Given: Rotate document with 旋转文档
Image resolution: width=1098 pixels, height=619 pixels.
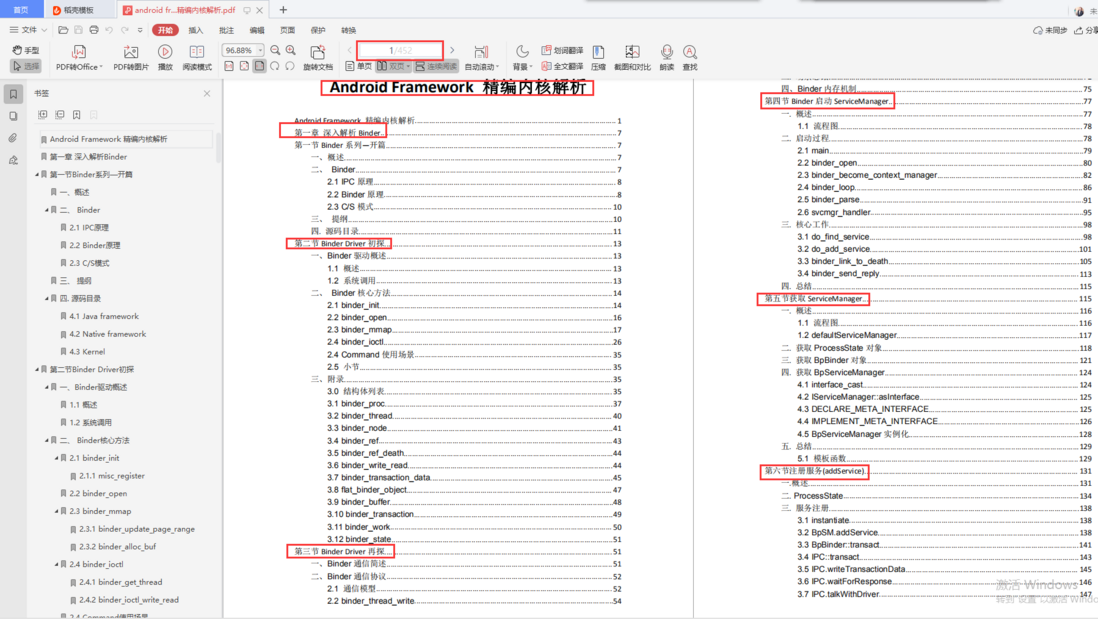Looking at the screenshot, I should coord(318,57).
